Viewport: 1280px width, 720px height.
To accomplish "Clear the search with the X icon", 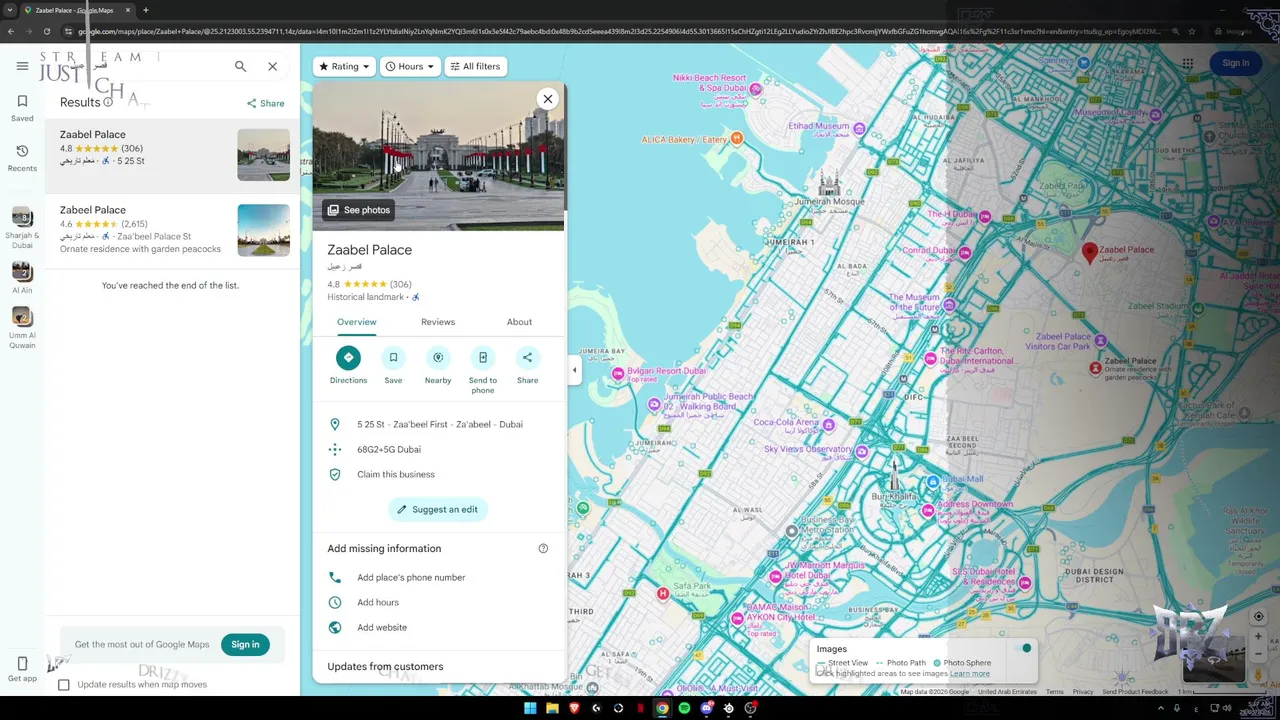I will pos(272,66).
